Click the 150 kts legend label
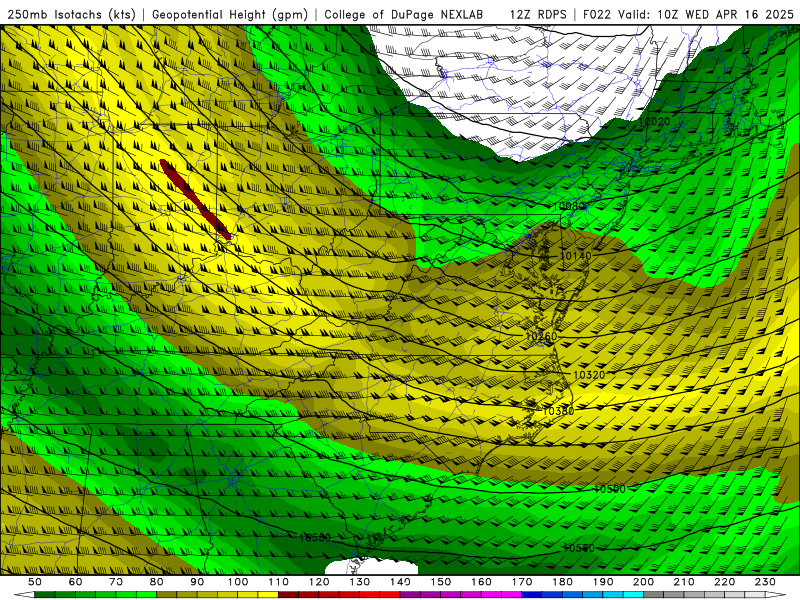 pyautogui.click(x=441, y=582)
